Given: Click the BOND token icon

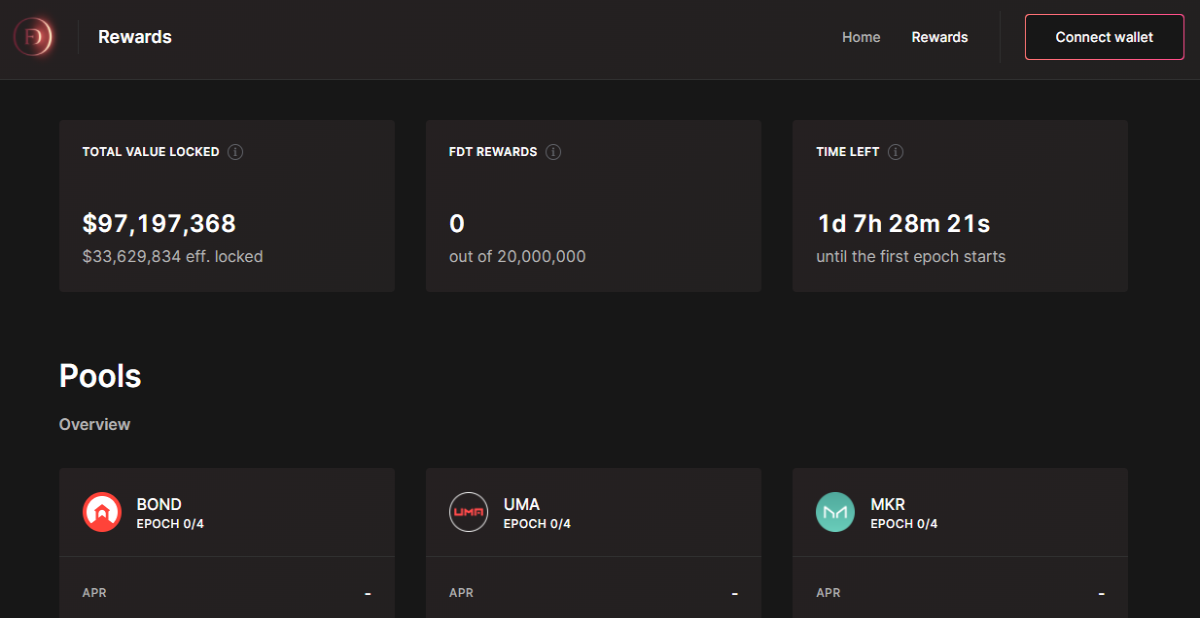Looking at the screenshot, I should (102, 512).
